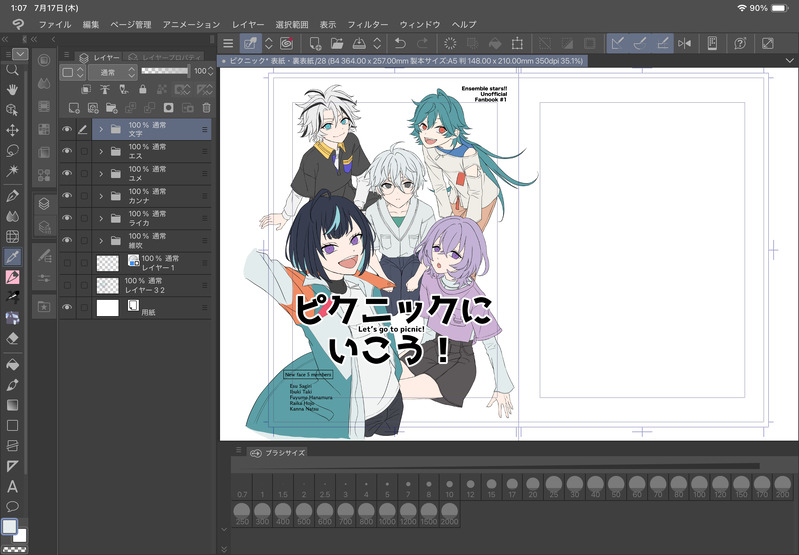Select the Fill bucket tool
799x555 pixels.
pos(12,365)
